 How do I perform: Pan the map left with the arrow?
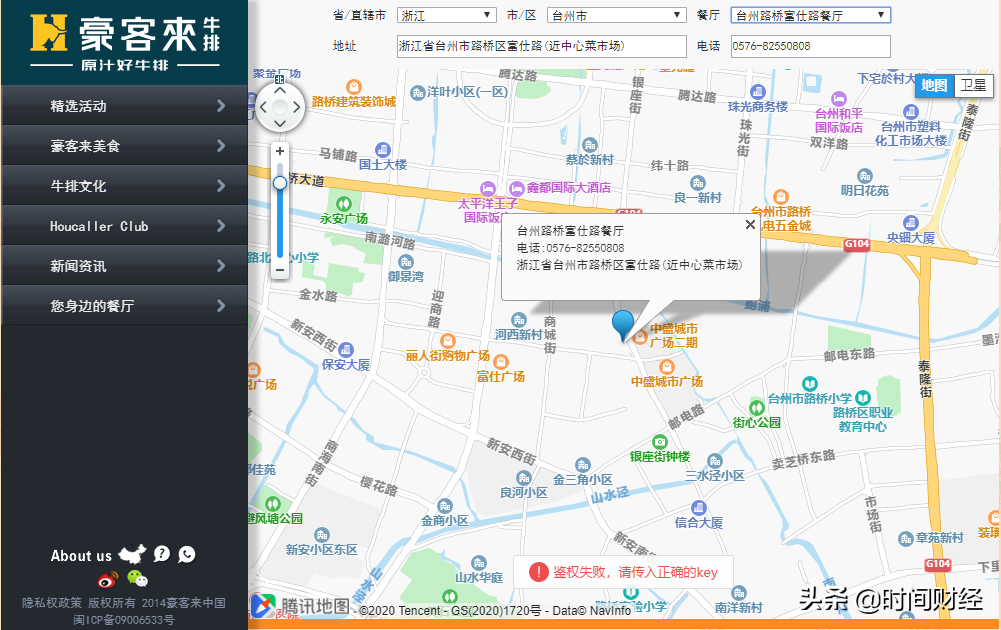pos(264,107)
